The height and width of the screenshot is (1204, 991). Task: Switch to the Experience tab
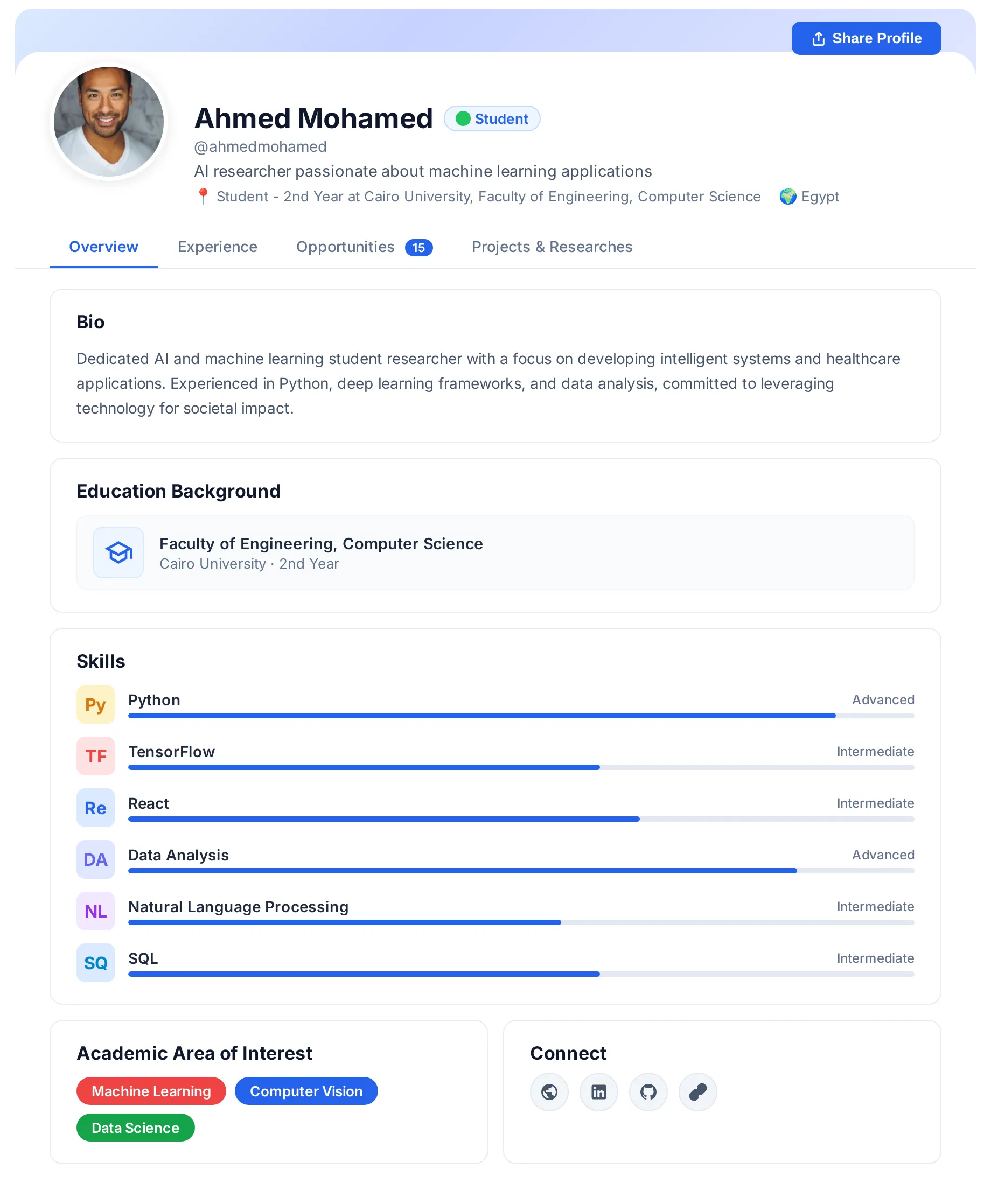tap(217, 247)
